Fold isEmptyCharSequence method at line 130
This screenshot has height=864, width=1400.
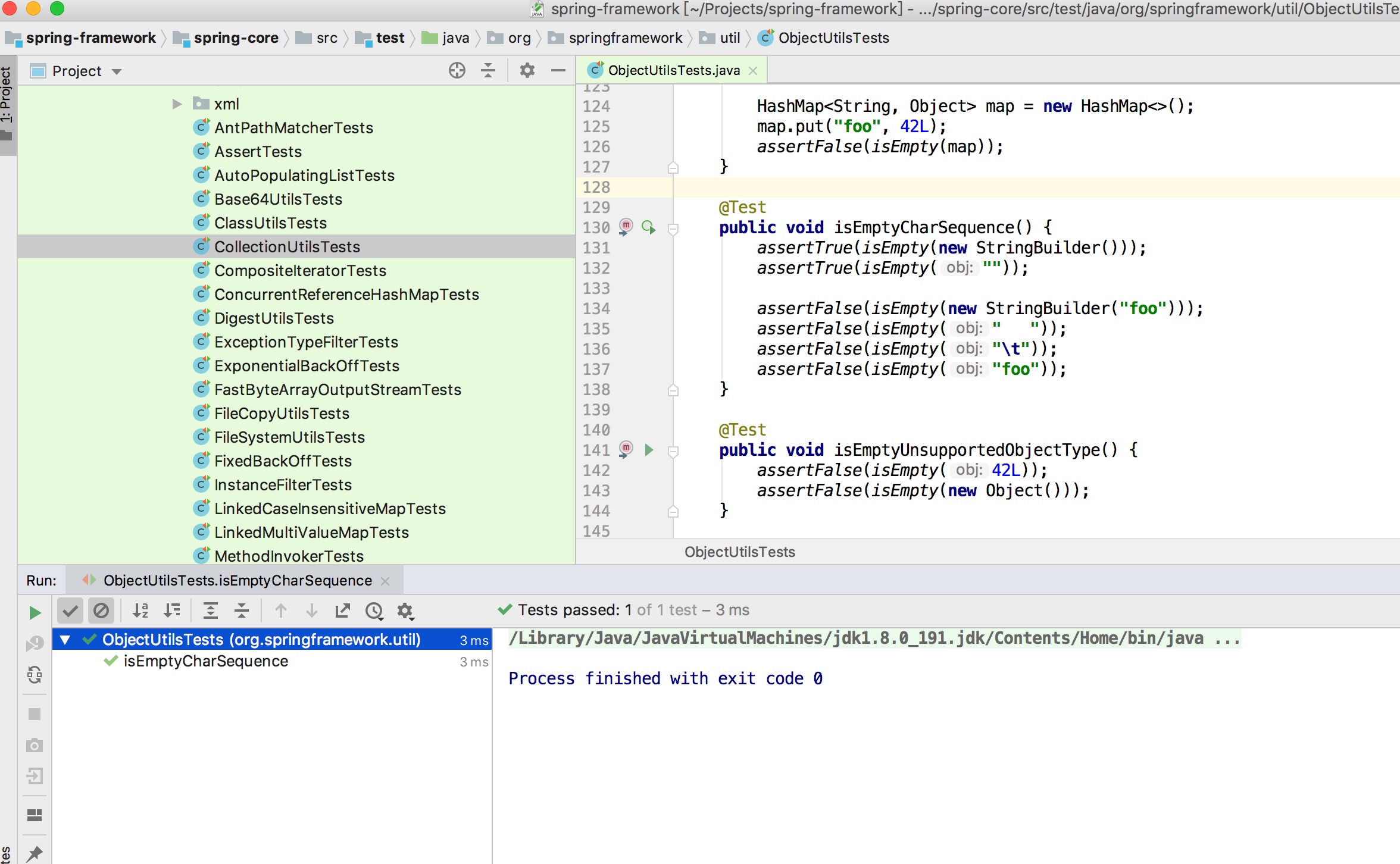tap(673, 228)
